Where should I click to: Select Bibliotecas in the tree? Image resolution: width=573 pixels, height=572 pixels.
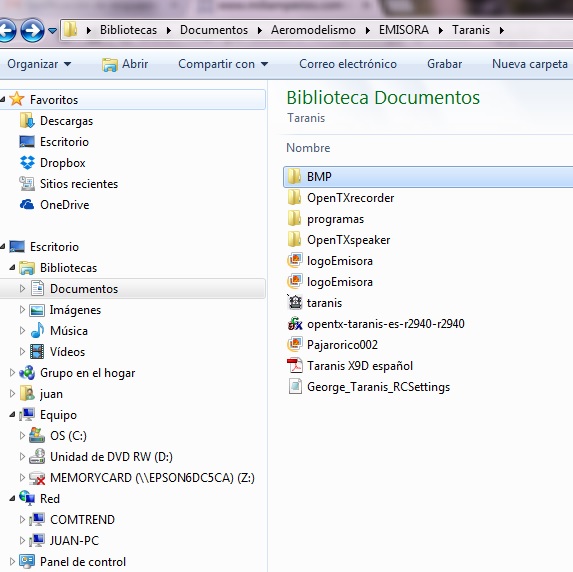(68, 268)
